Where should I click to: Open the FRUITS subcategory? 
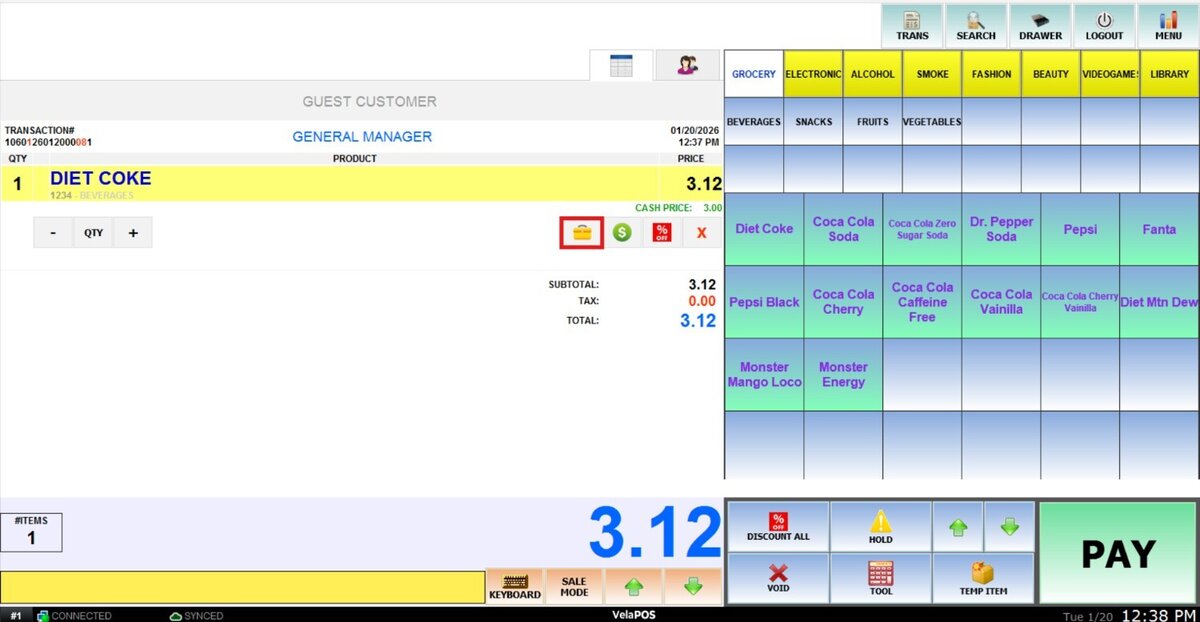[x=872, y=121]
